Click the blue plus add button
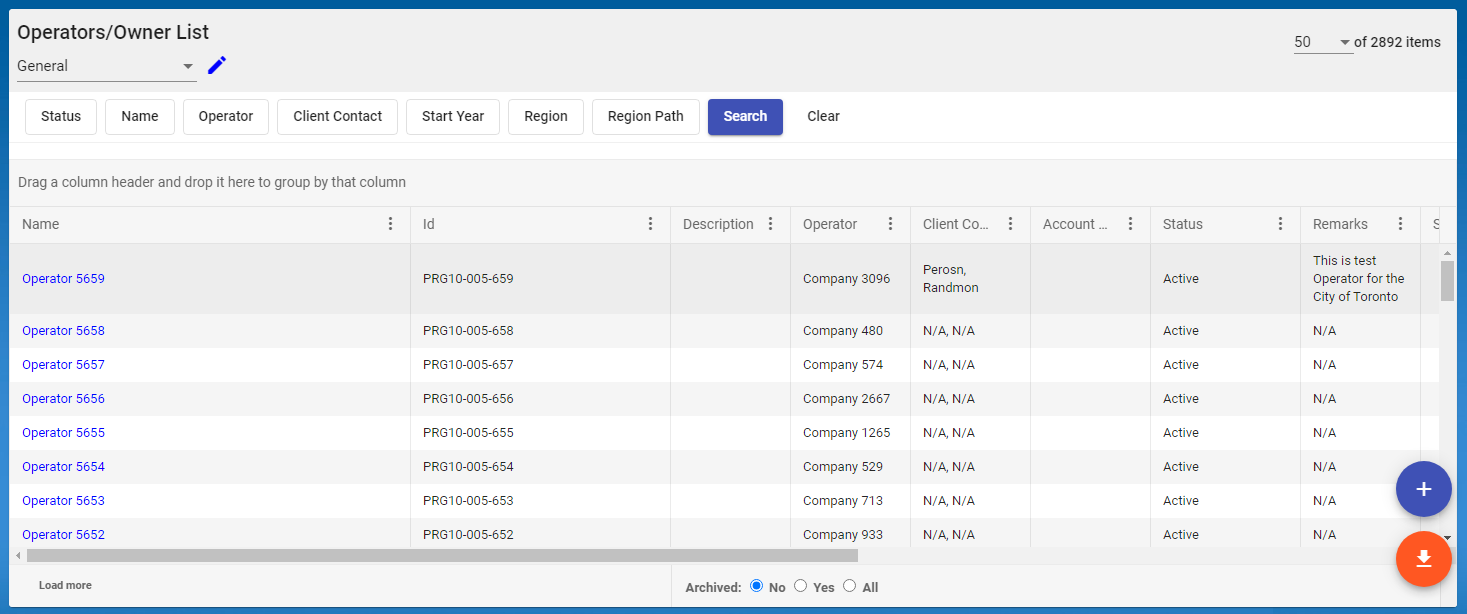Screen dimensions: 1467x614 click(1423, 489)
